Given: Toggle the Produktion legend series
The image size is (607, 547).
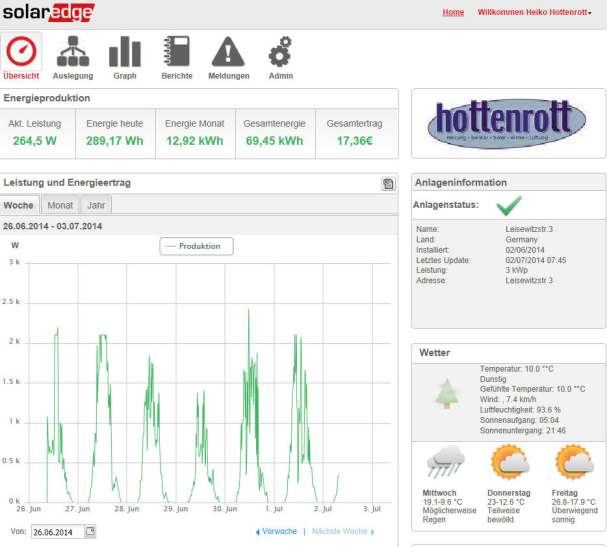Looking at the screenshot, I should coord(197,246).
